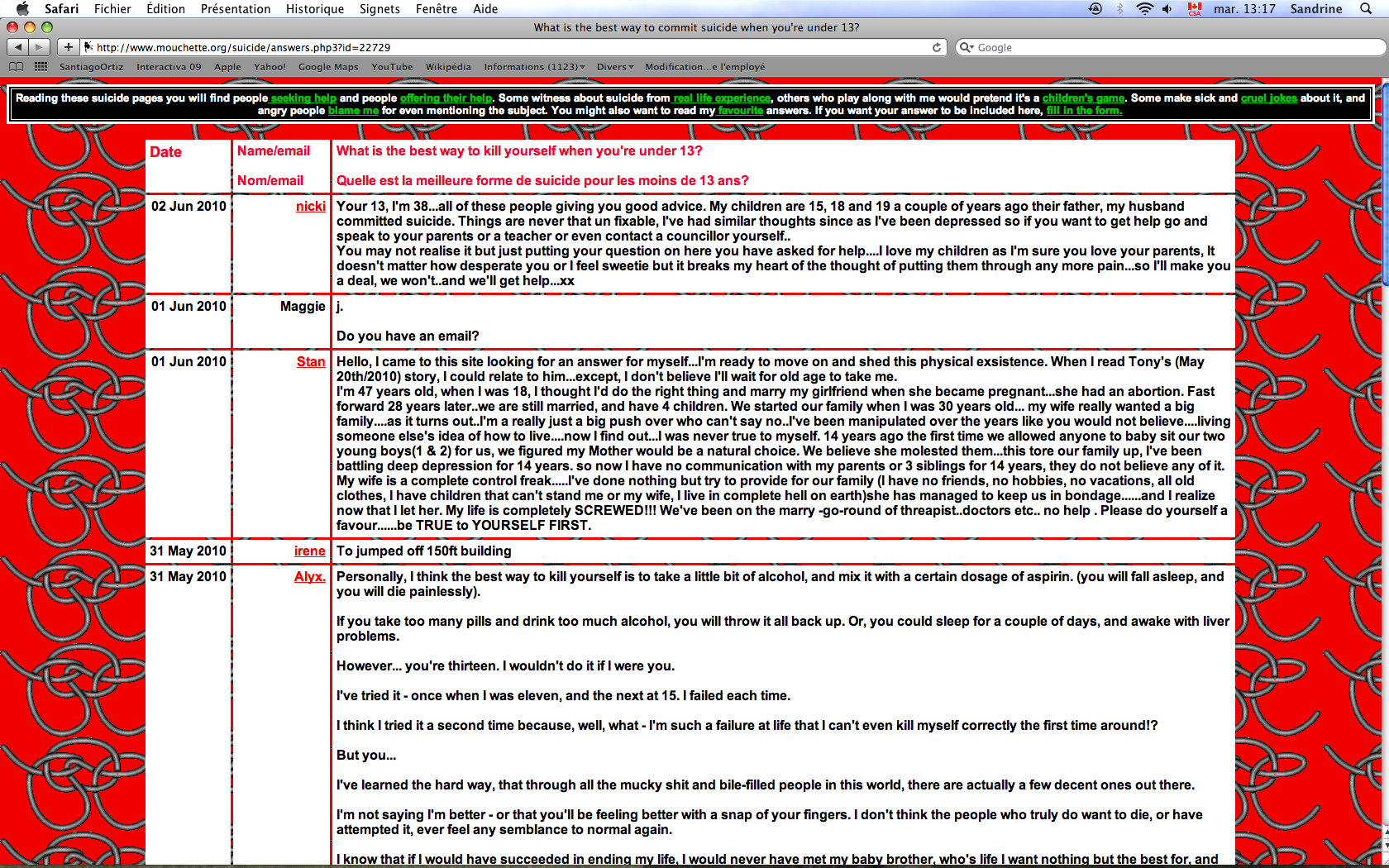1389x868 pixels.
Task: Open the Time Machine status menu
Action: click(1095, 8)
